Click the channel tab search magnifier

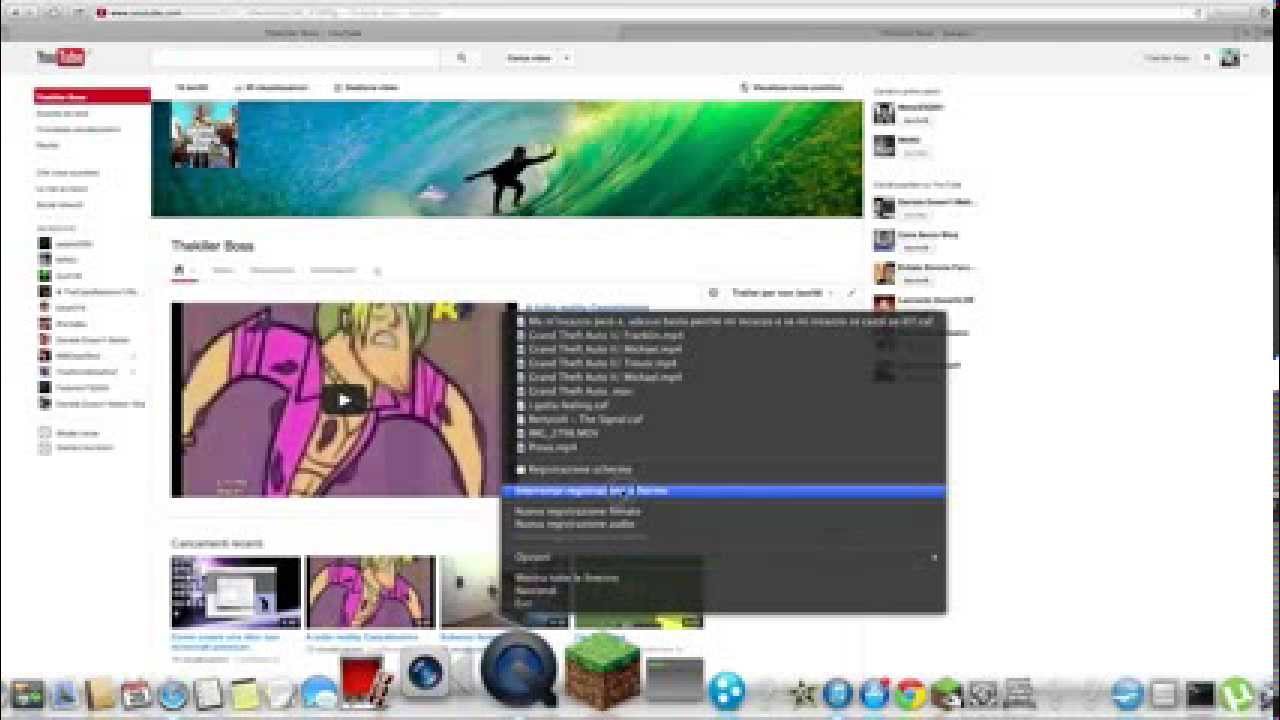tap(377, 271)
